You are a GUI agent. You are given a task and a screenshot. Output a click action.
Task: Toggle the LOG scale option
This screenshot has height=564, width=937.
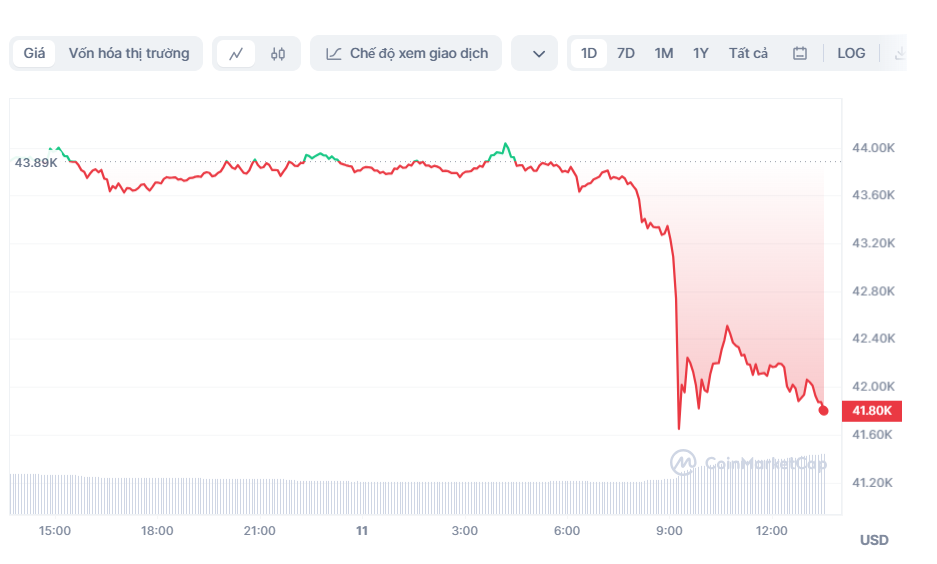[x=851, y=54]
